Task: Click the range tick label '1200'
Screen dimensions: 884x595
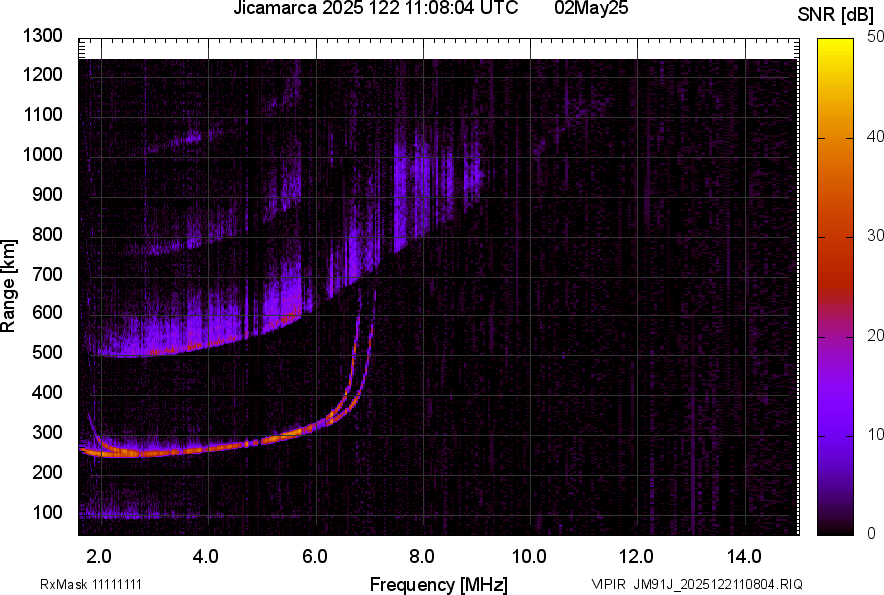Action: tap(42, 74)
